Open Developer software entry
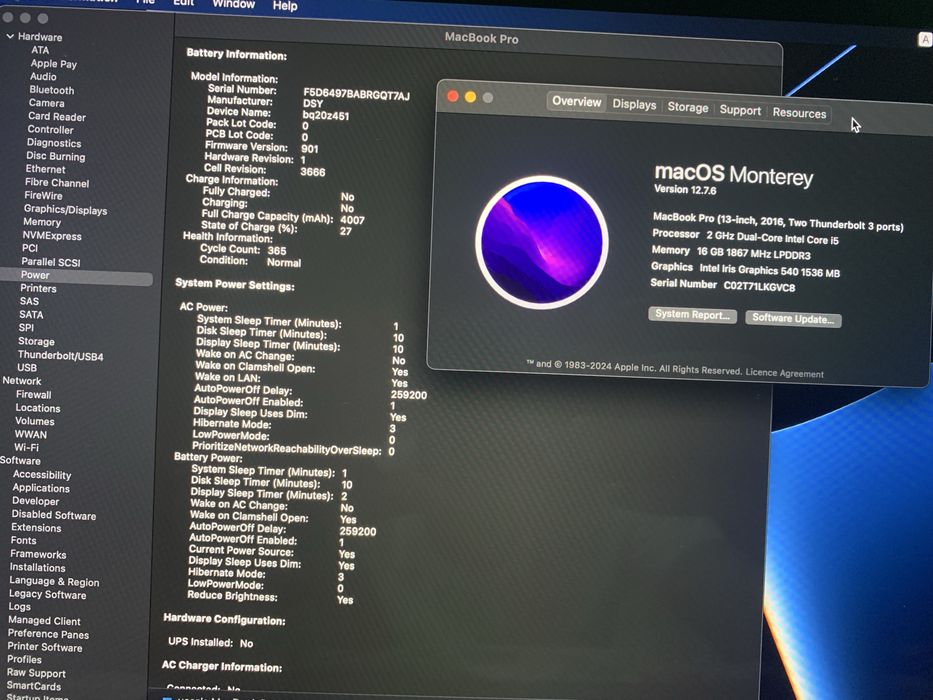 point(35,501)
